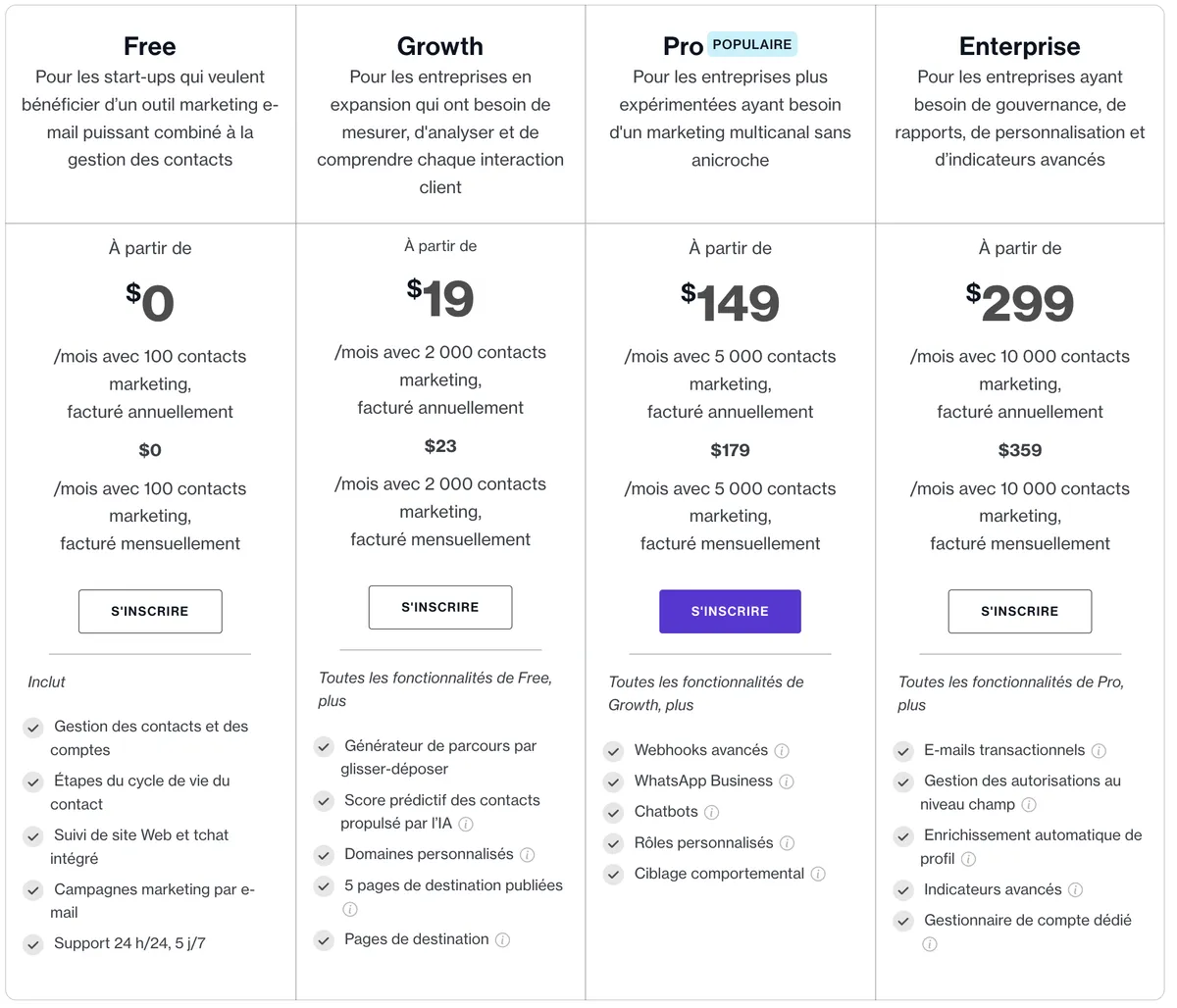Open the Chatbots info tooltip icon
Image resolution: width=1177 pixels, height=1008 pixels.
712,812
